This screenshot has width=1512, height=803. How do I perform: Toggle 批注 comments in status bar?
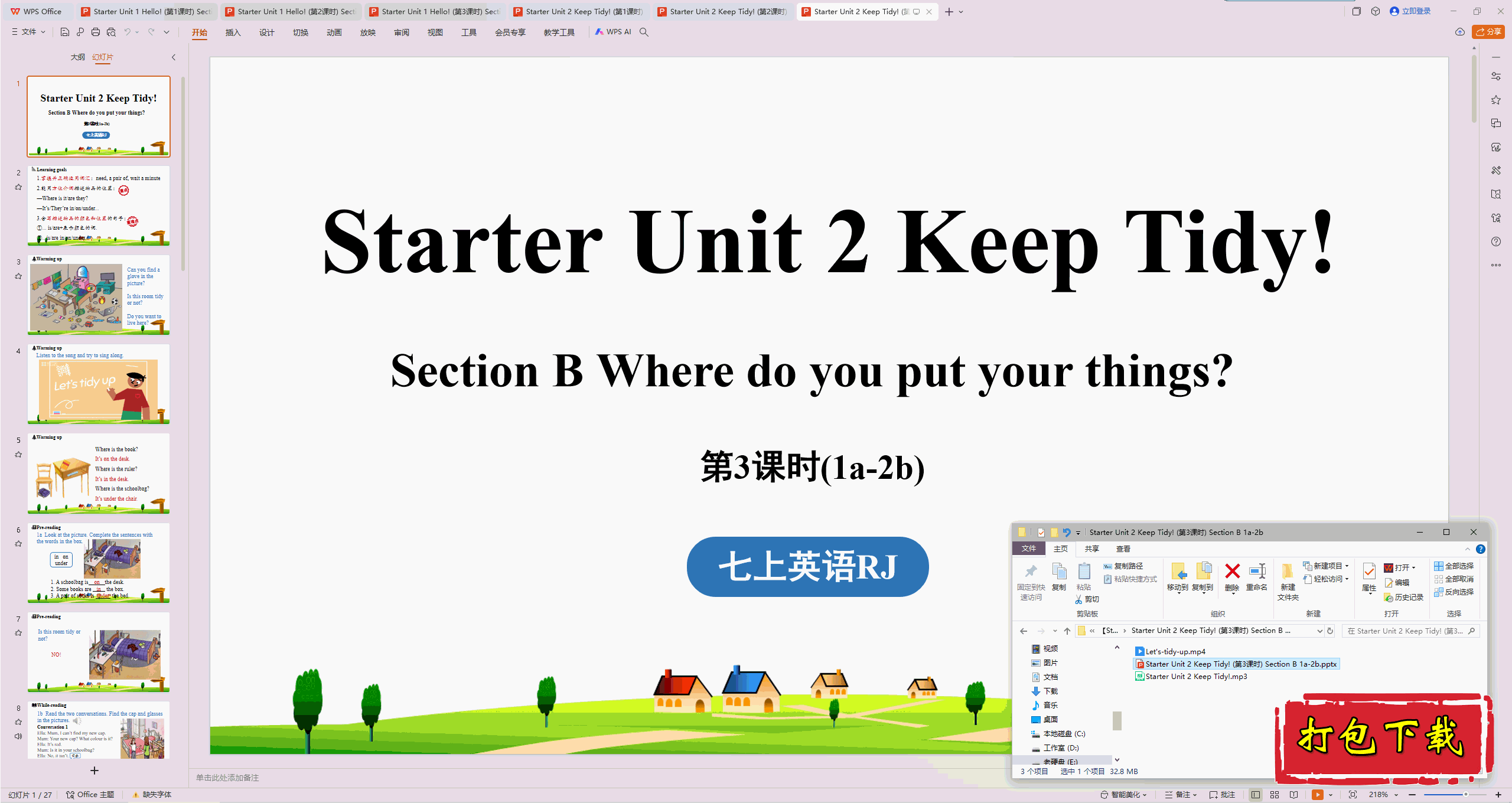pyautogui.click(x=1223, y=795)
